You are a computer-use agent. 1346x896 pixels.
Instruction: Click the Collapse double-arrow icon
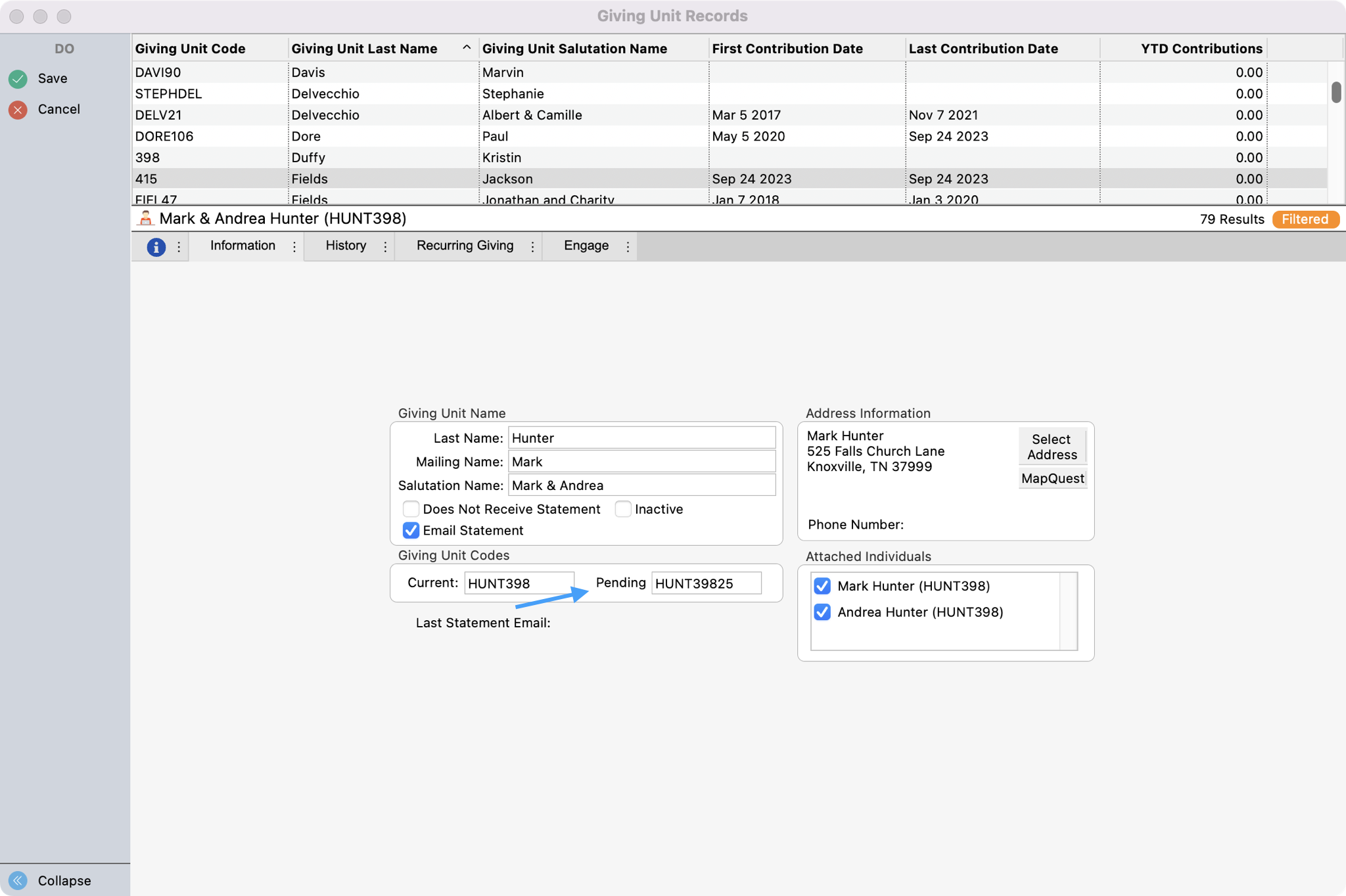(x=18, y=880)
